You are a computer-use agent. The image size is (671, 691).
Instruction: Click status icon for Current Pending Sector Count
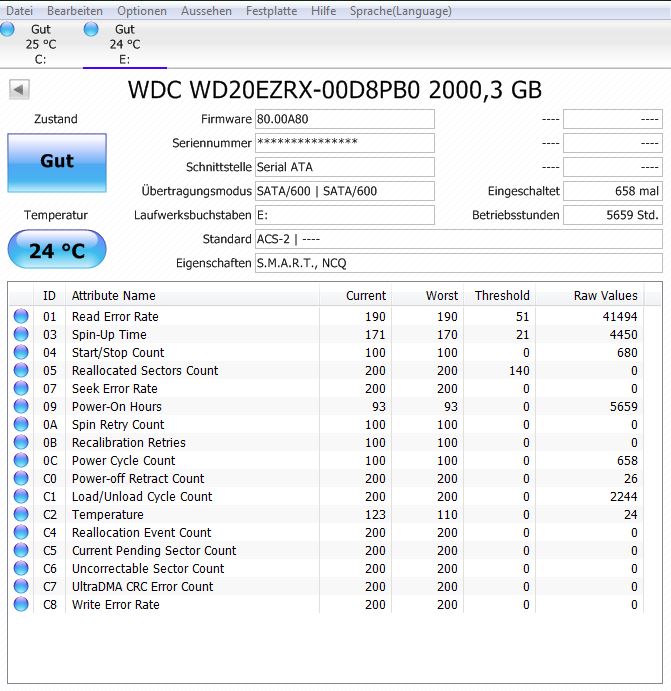[x=21, y=550]
